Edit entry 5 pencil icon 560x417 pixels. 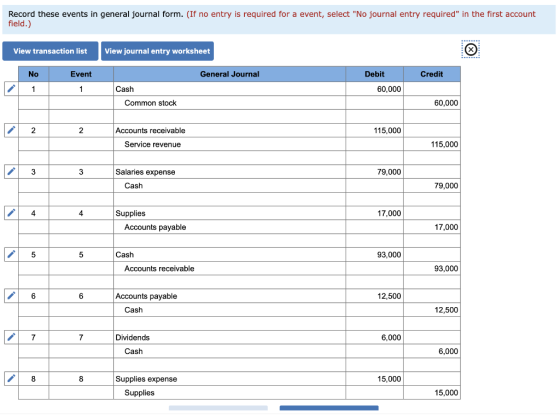coord(11,254)
